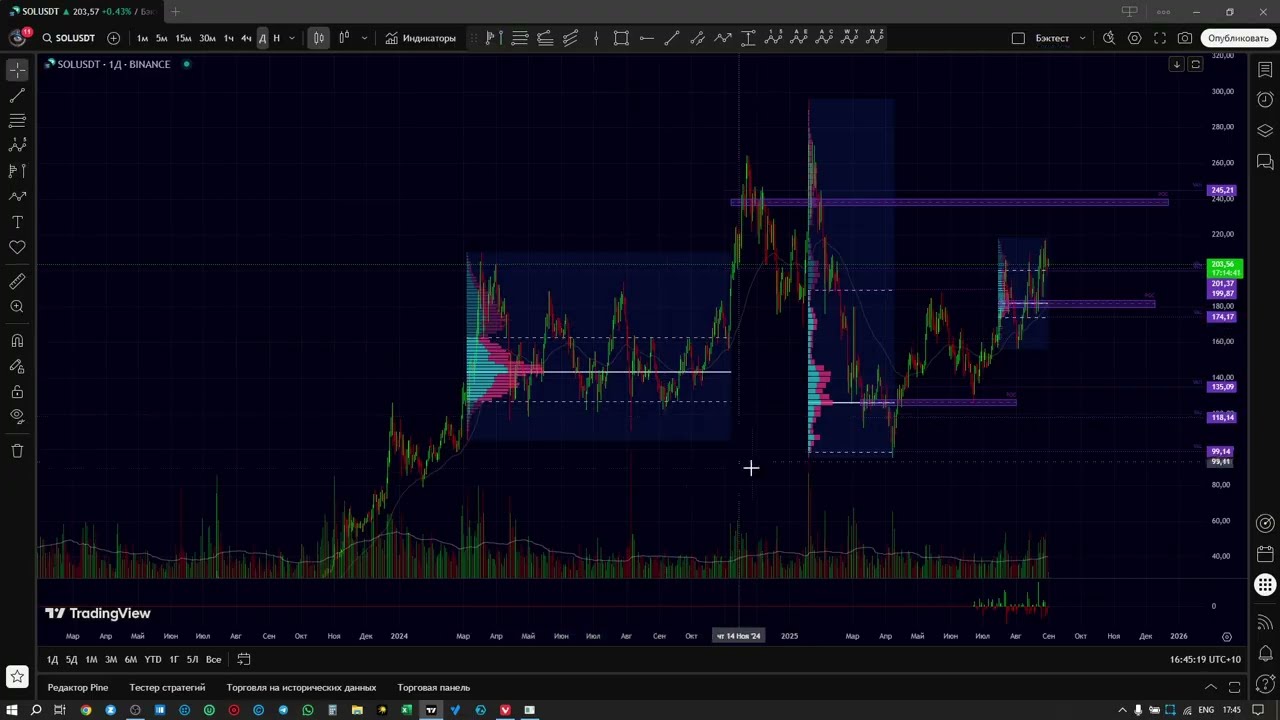The height and width of the screenshot is (720, 1280).
Task: Switch to 4ч timeframe
Action: [246, 38]
